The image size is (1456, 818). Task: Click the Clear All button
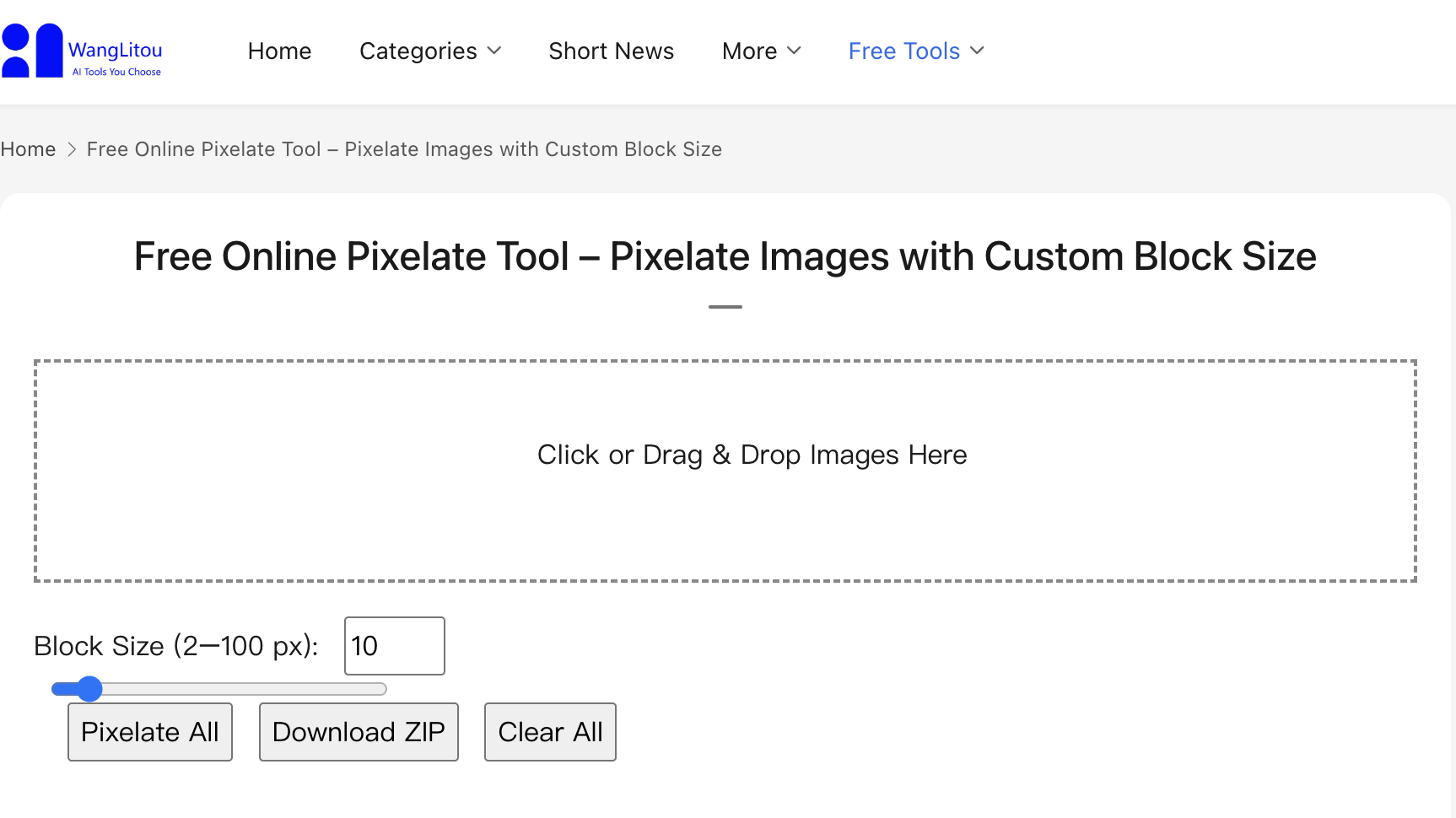click(550, 732)
